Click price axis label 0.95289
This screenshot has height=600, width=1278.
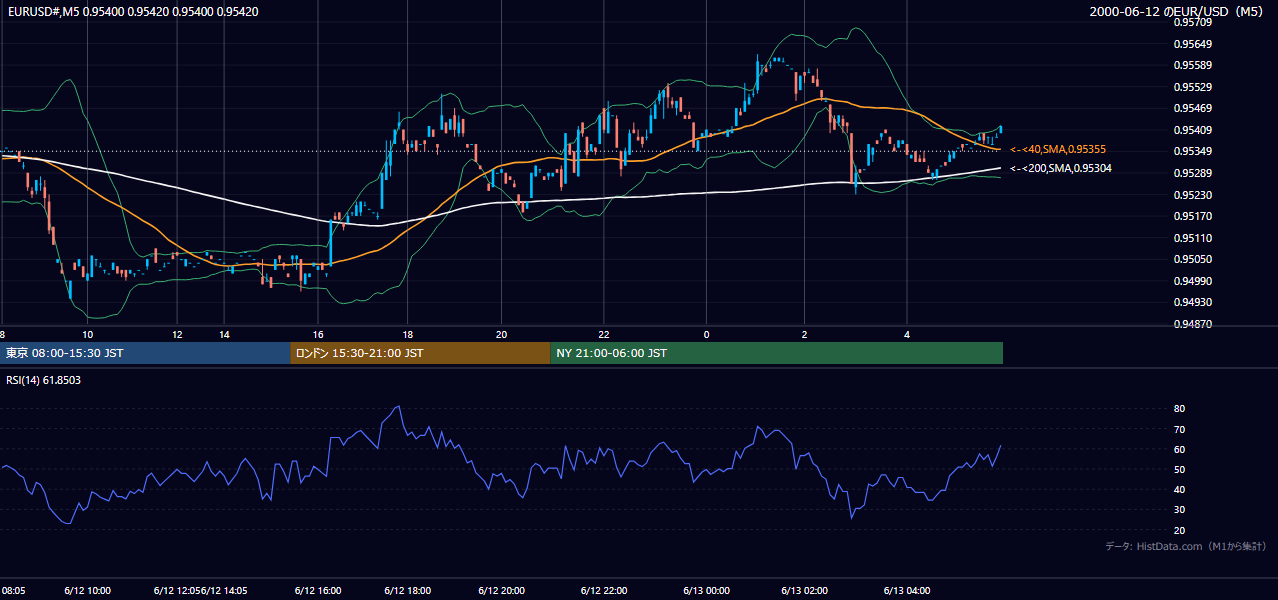coord(1193,173)
